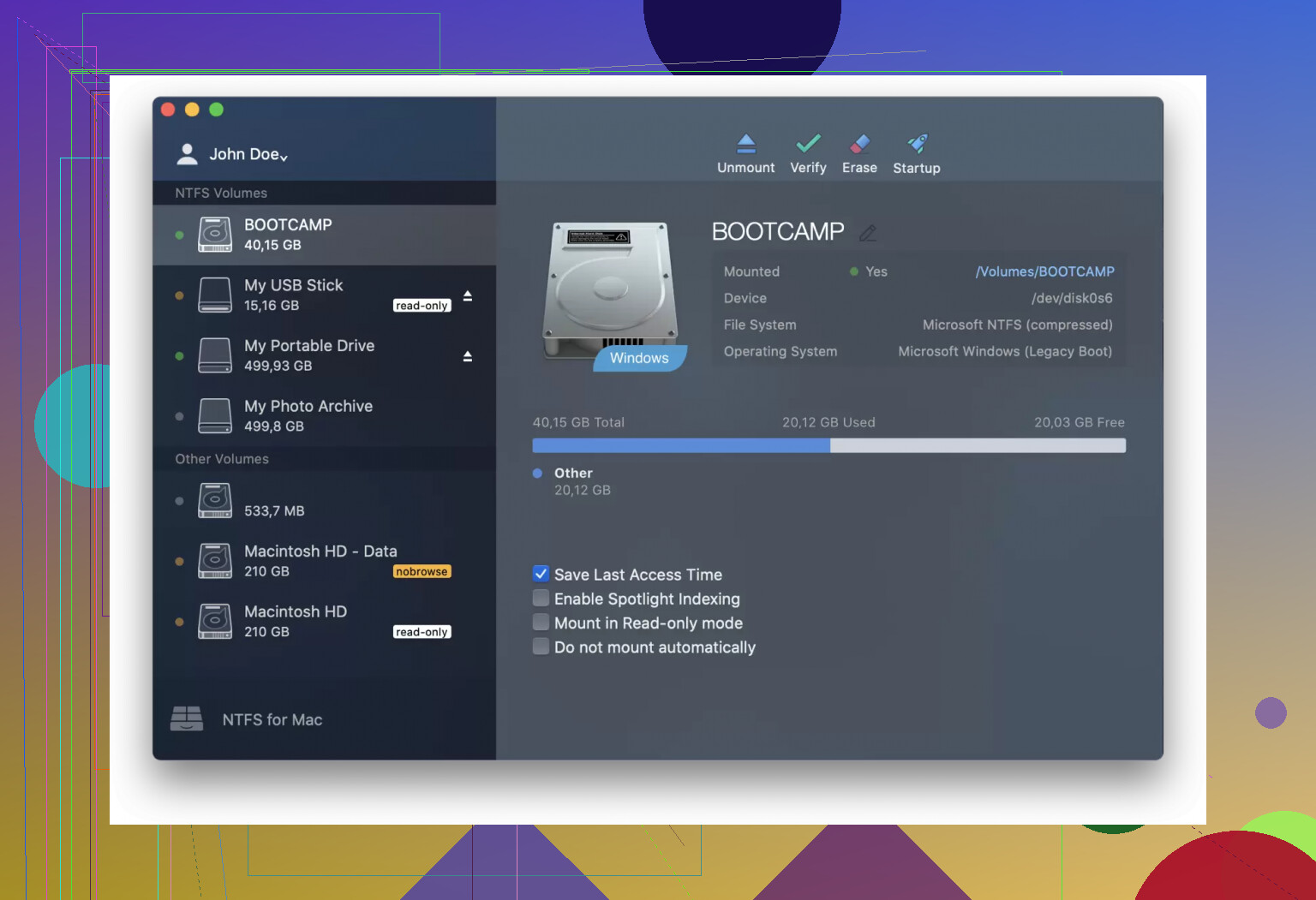Check Mount in Read-only mode

[541, 623]
